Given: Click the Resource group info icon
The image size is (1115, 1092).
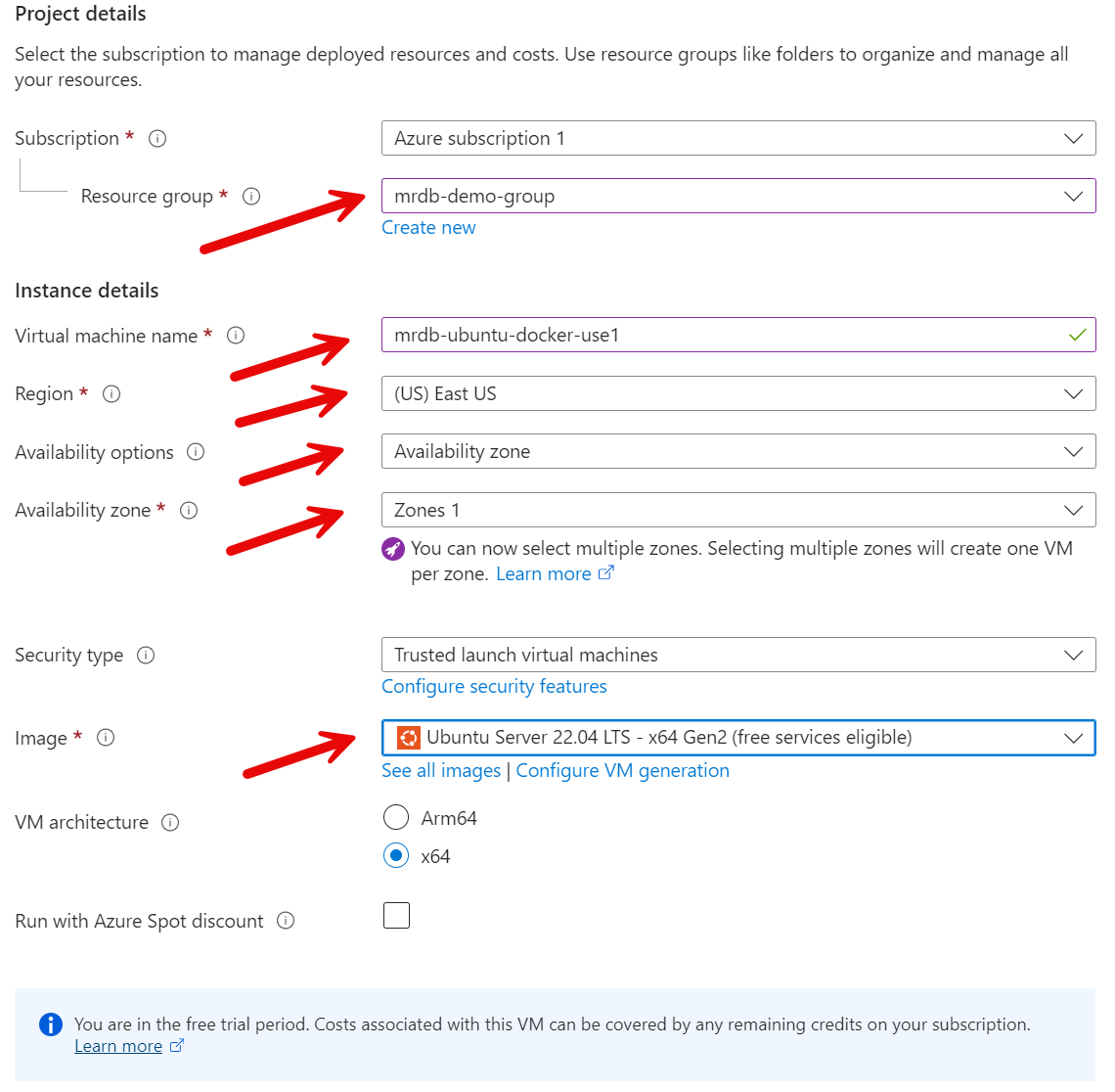Looking at the screenshot, I should [251, 196].
